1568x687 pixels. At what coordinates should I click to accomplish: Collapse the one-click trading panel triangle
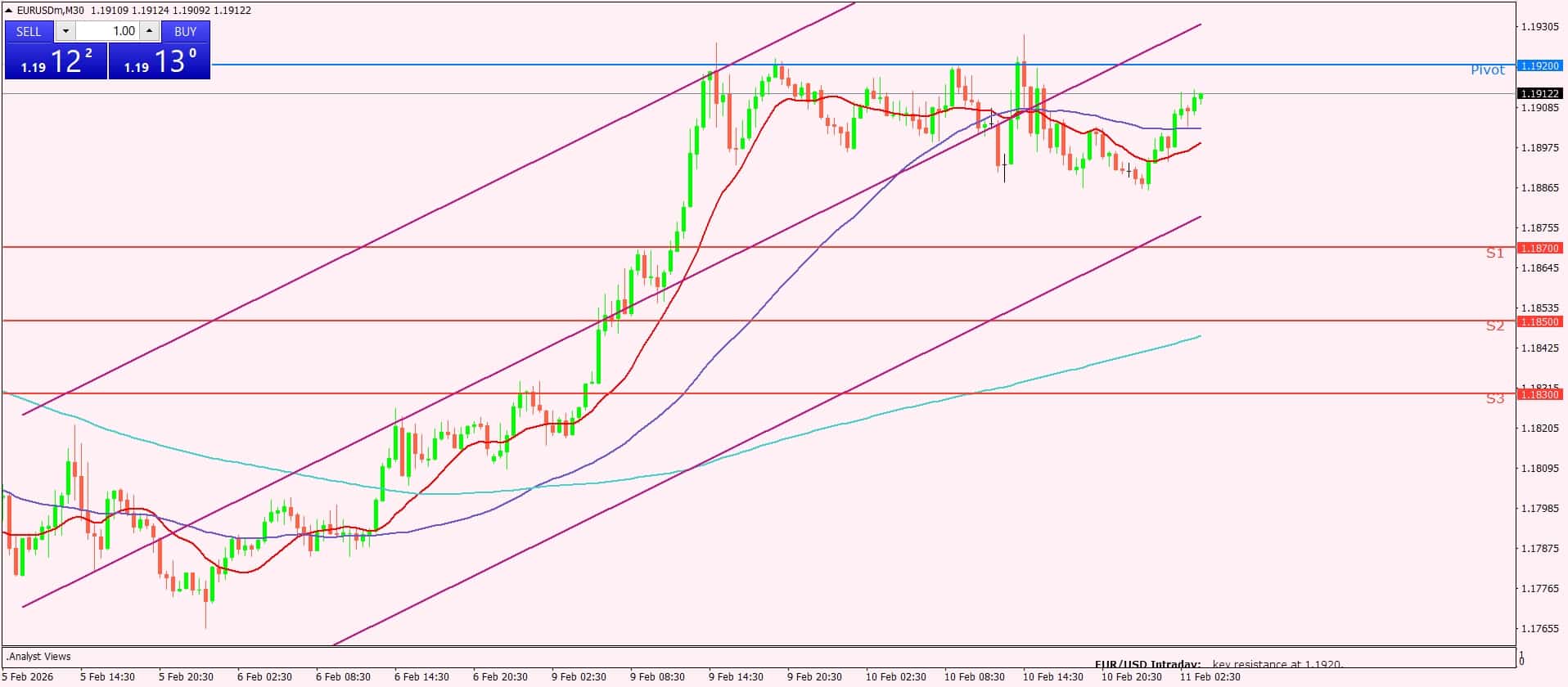(9, 11)
